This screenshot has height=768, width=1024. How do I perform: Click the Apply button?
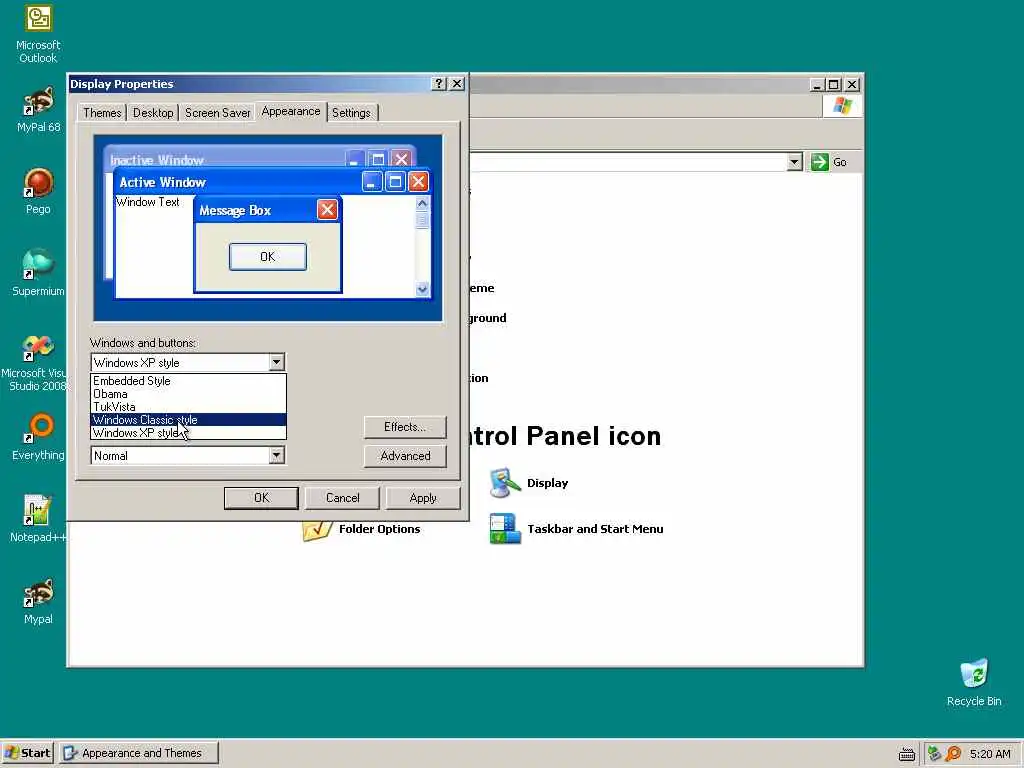point(423,498)
